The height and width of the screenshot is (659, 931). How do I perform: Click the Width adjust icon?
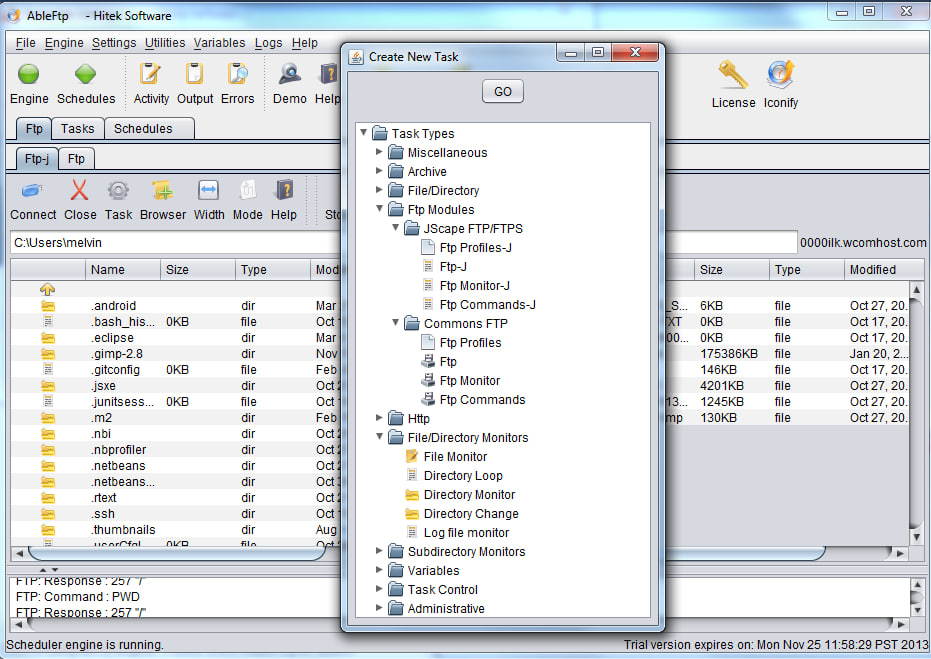pyautogui.click(x=208, y=191)
